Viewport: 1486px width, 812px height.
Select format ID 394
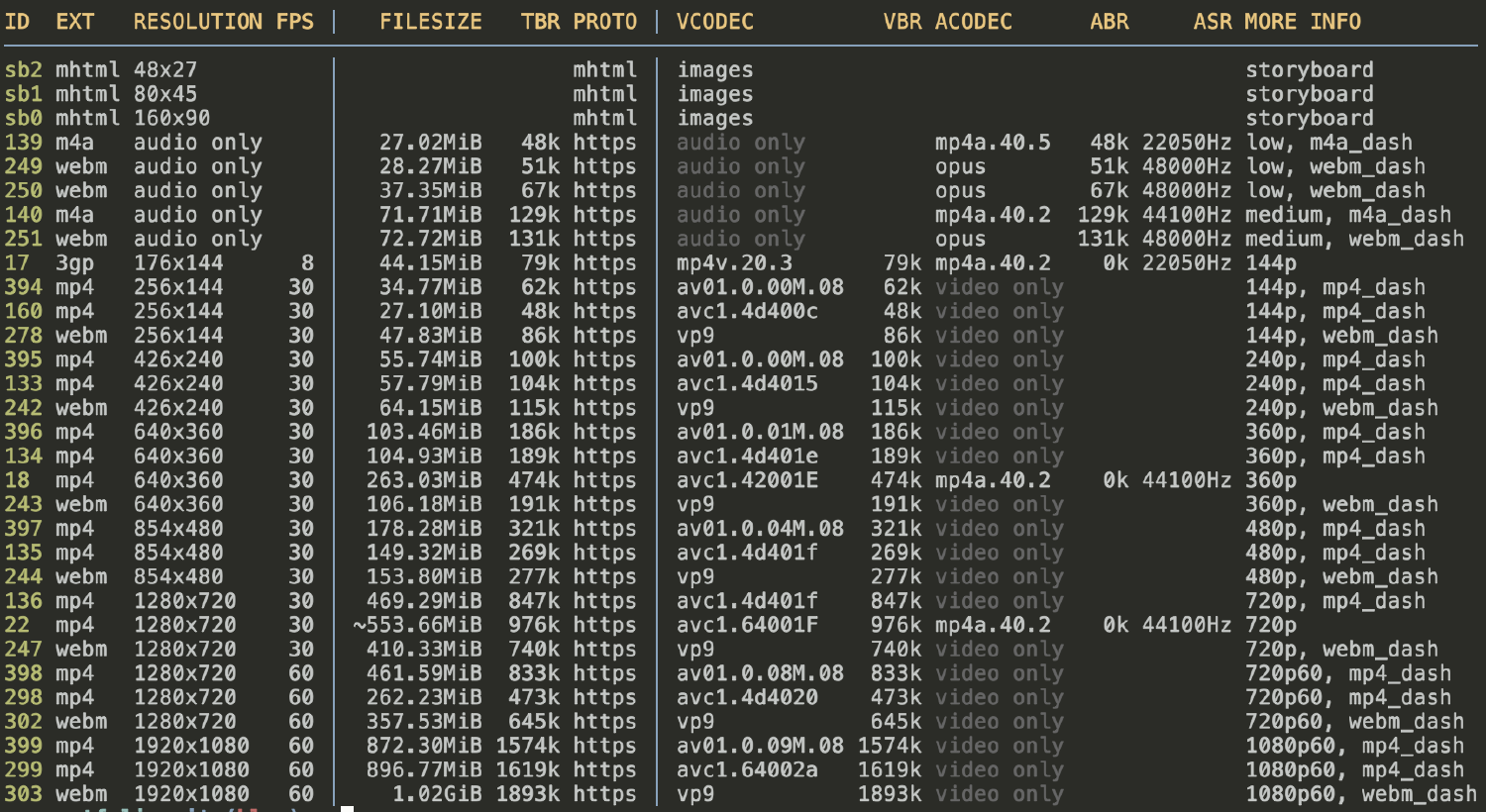24,287
